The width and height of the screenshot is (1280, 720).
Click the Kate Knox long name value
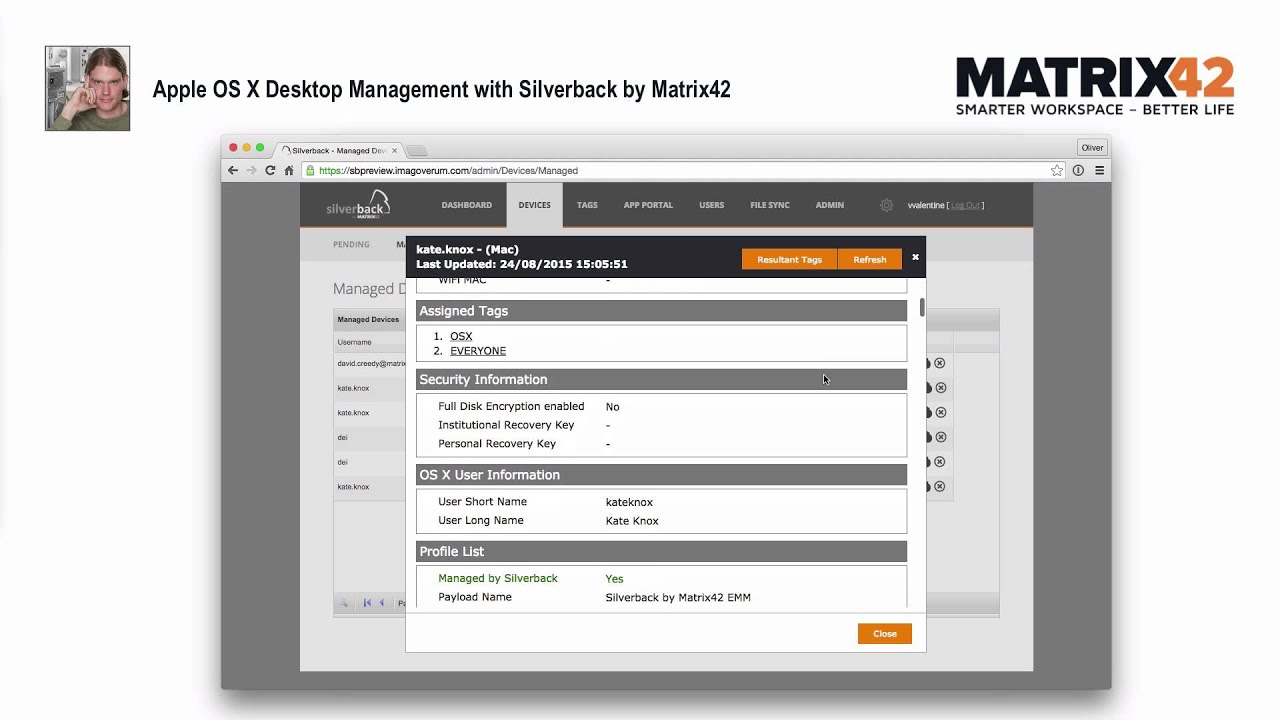(632, 521)
